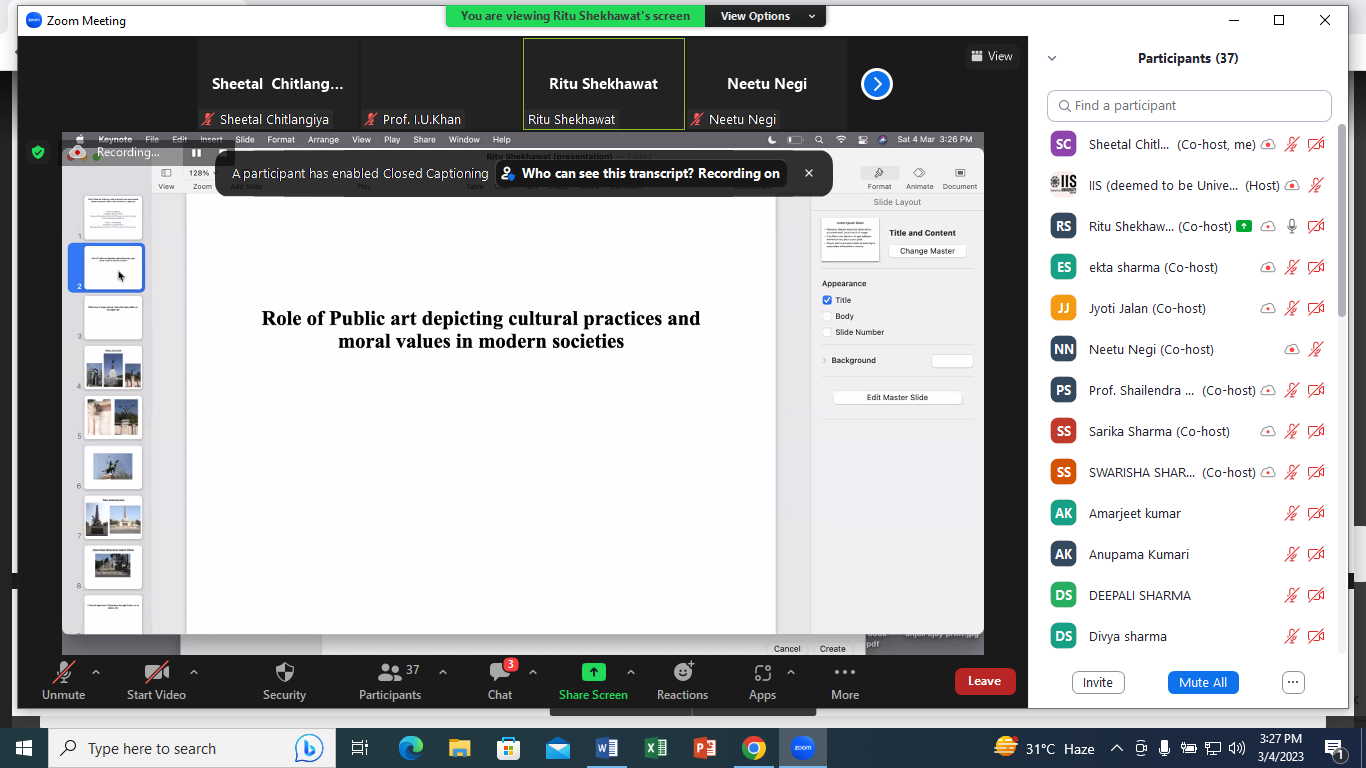
Task: Open audio options arrow beside Unmute
Action: [x=96, y=672]
